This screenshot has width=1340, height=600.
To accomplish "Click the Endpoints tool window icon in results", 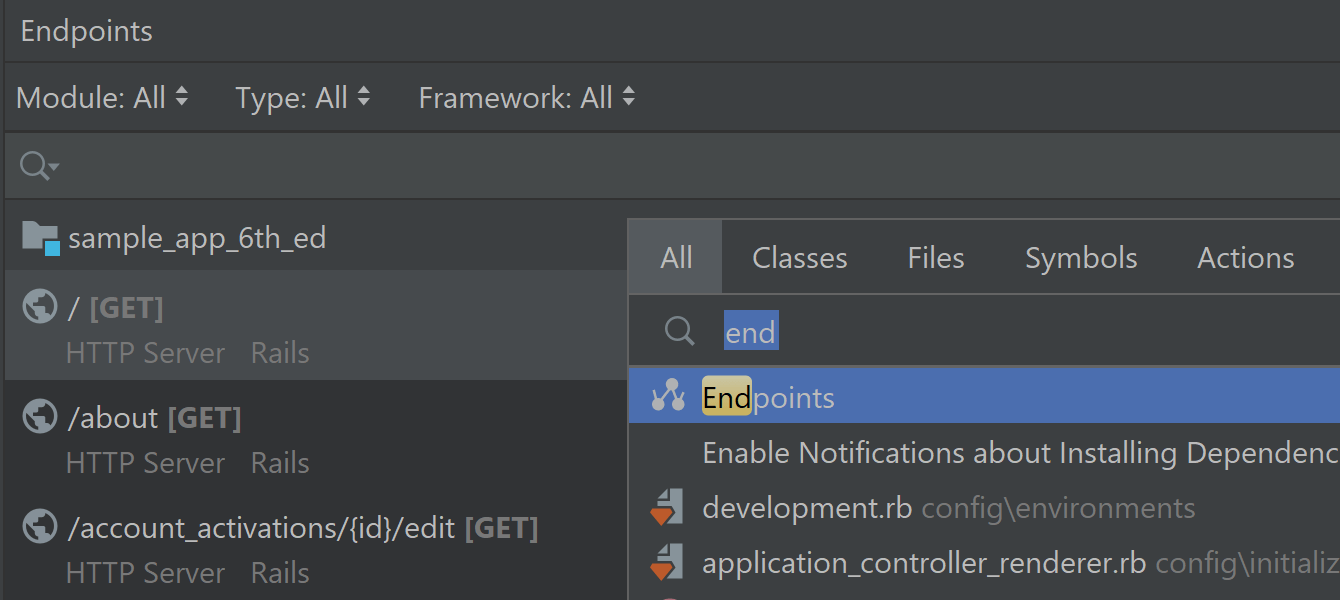I will click(667, 397).
